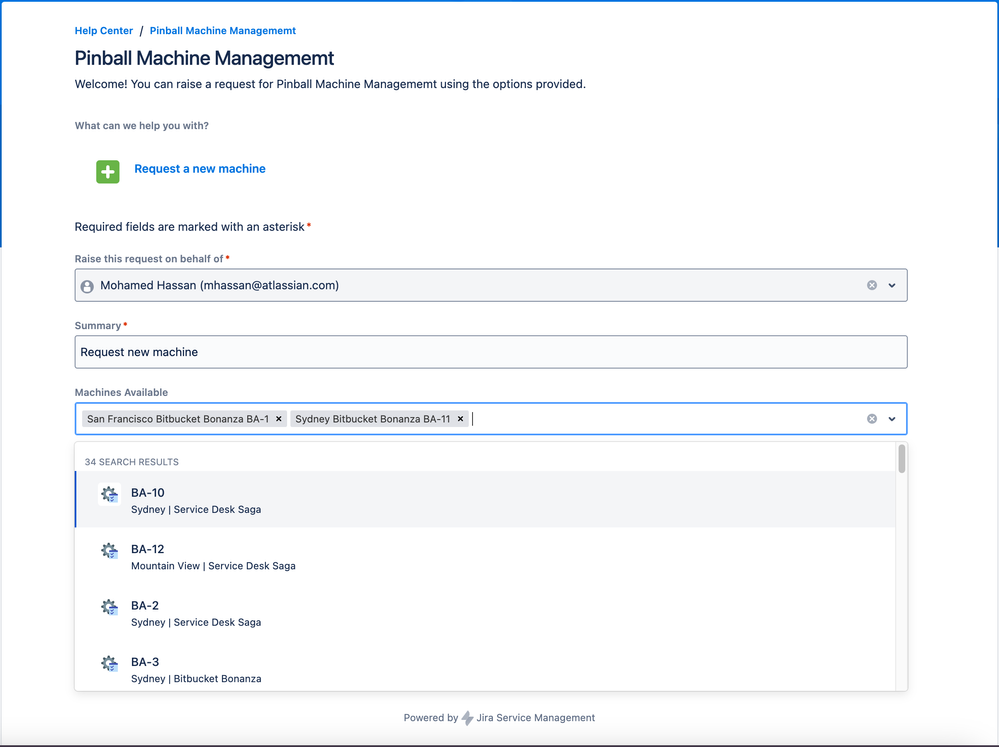Expand the request on behalf of dropdown
The image size is (999, 747).
point(892,285)
